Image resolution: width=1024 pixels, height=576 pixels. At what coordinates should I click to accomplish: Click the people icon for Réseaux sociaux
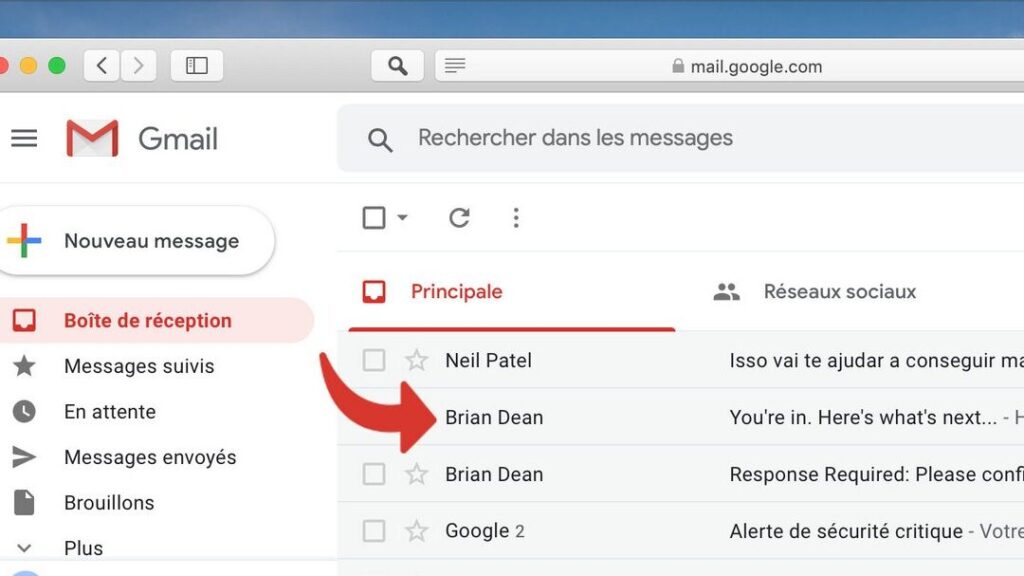pyautogui.click(x=727, y=291)
